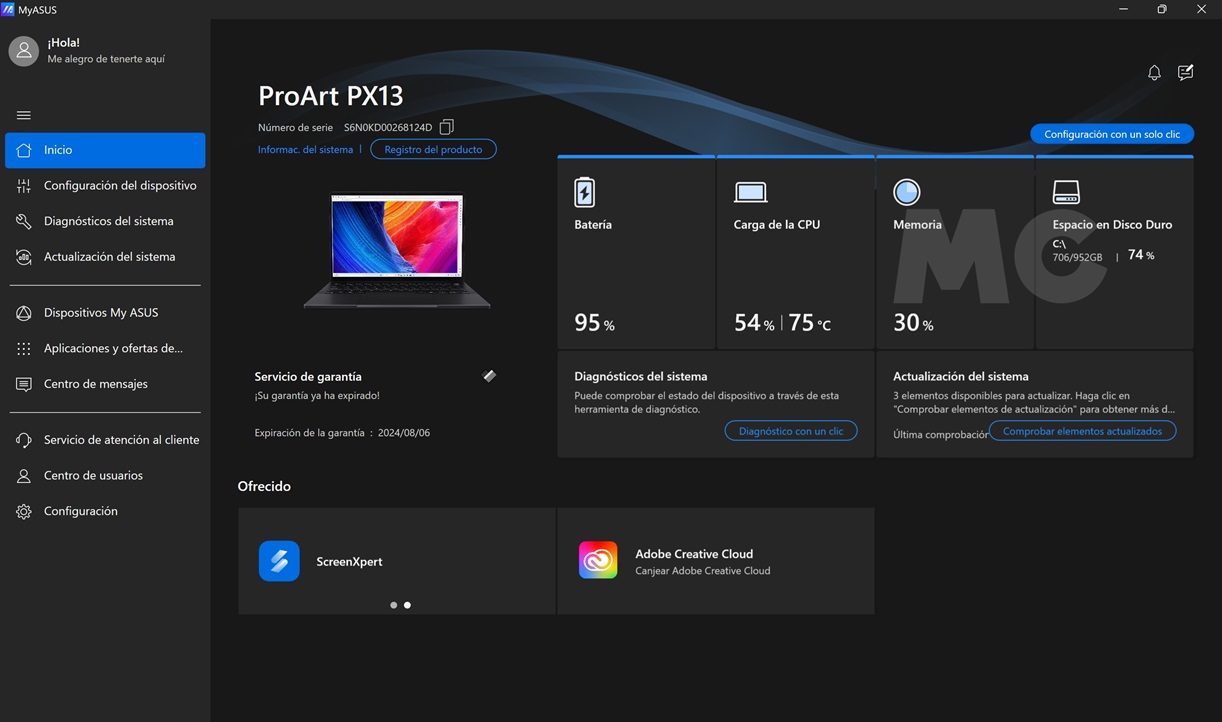Screen dimensions: 1222x722
Task: Open Centro de mensajes
Action: [95, 384]
